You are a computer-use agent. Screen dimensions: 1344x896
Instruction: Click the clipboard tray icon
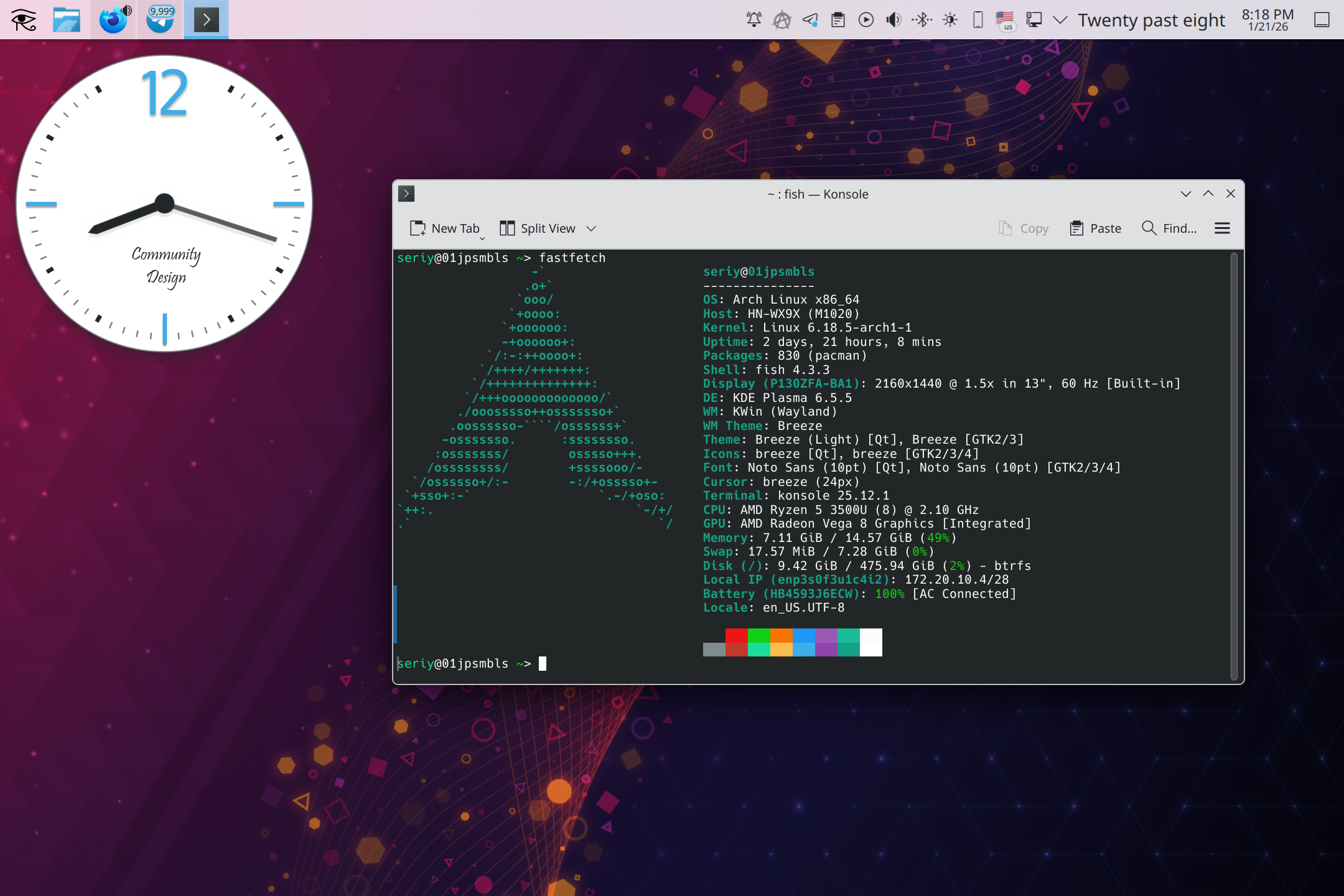838,20
